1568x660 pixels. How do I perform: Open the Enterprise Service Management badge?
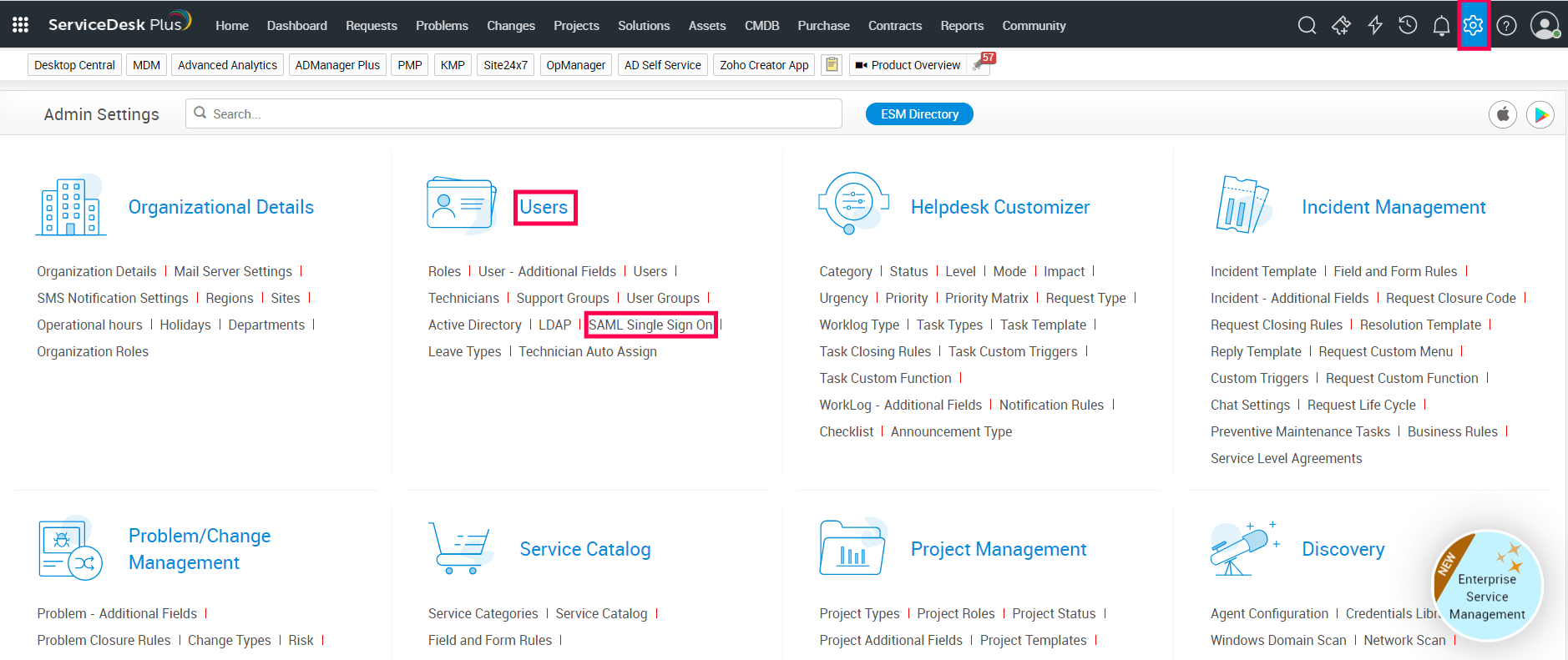point(1487,587)
